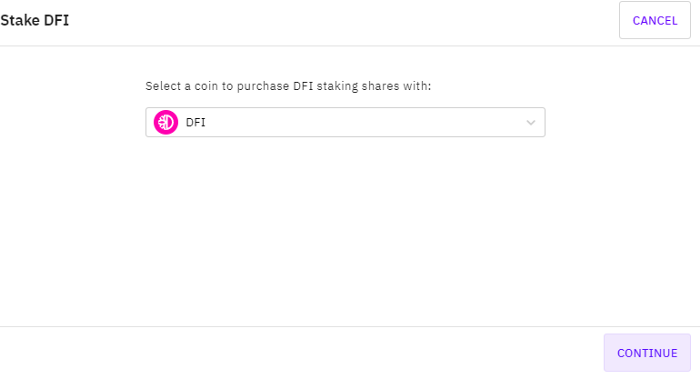The width and height of the screenshot is (700, 378).
Task: Dismiss the stake form with CANCEL
Action: [x=654, y=20]
